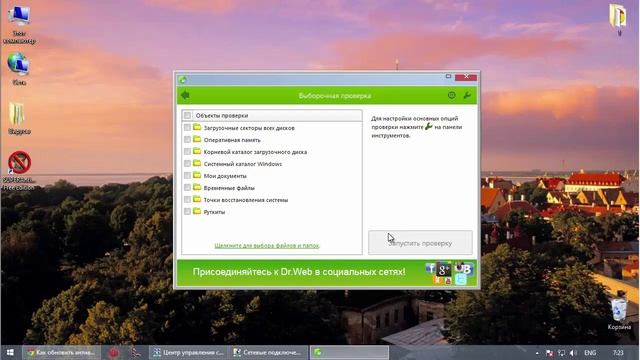The image size is (640, 360).
Task: Tick the Системный каталог Windows checkbox
Action: [x=187, y=164]
